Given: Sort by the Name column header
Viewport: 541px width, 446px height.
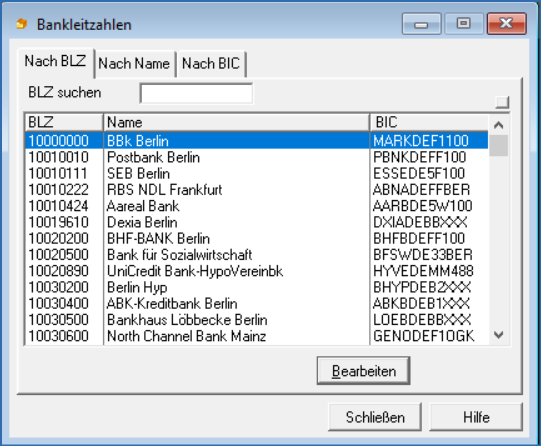Looking at the screenshot, I should coord(236,122).
